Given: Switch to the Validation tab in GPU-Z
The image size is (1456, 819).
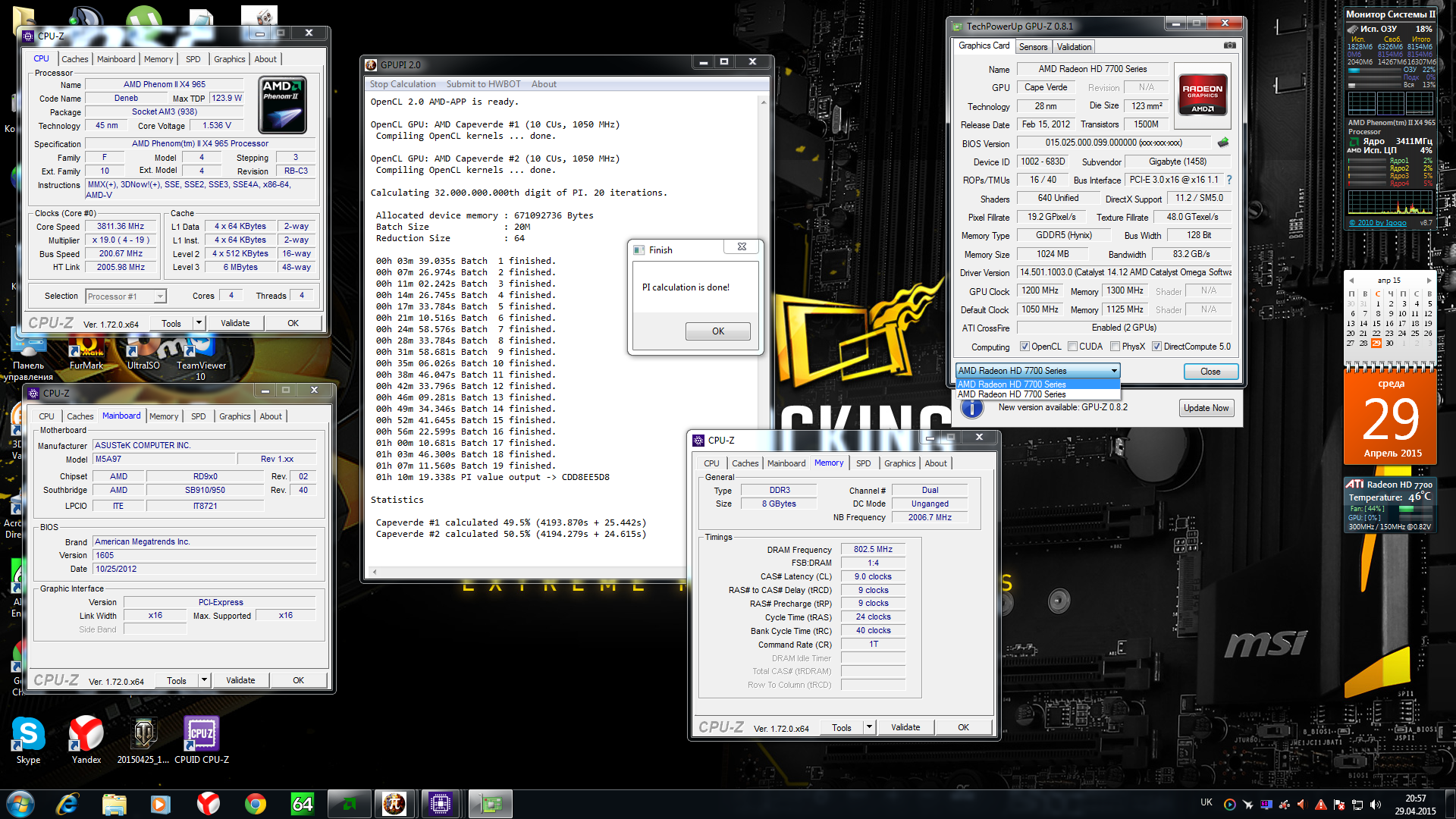Looking at the screenshot, I should pos(1074,47).
